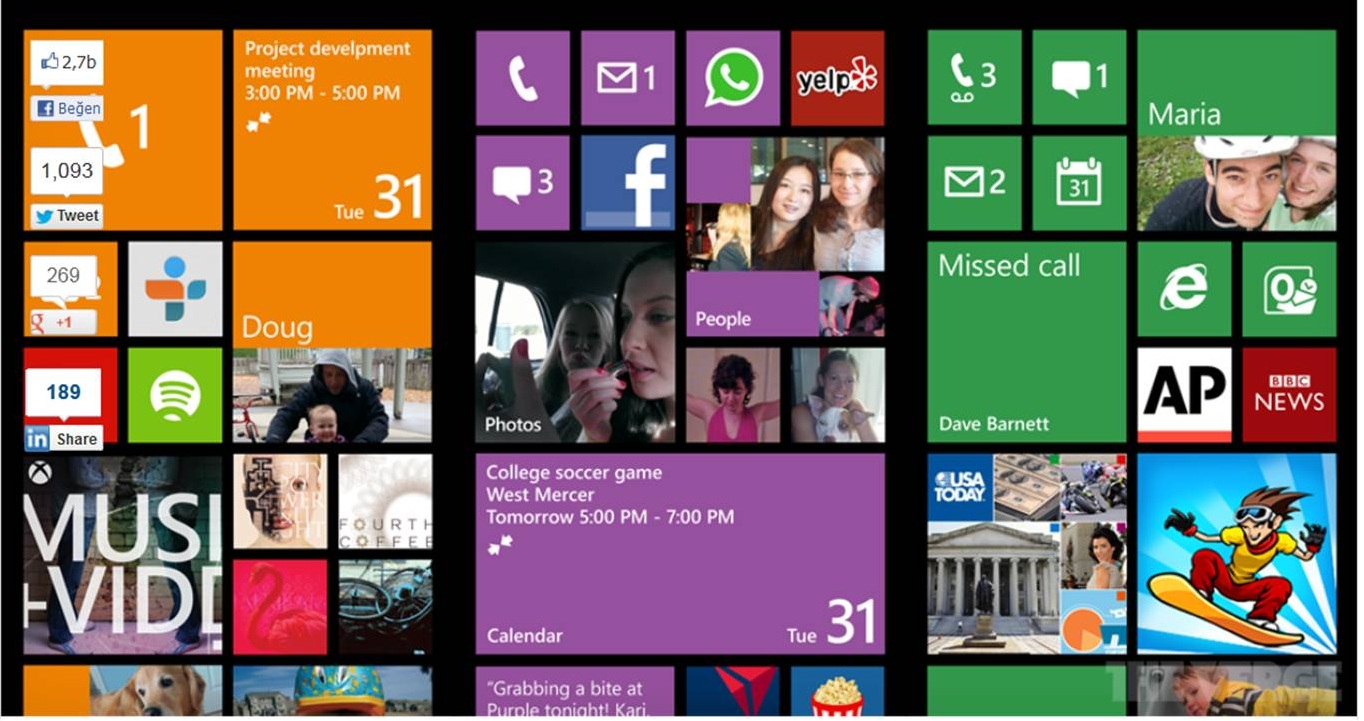
Task: Click the 2,7b Facebook like count
Action: [67, 63]
